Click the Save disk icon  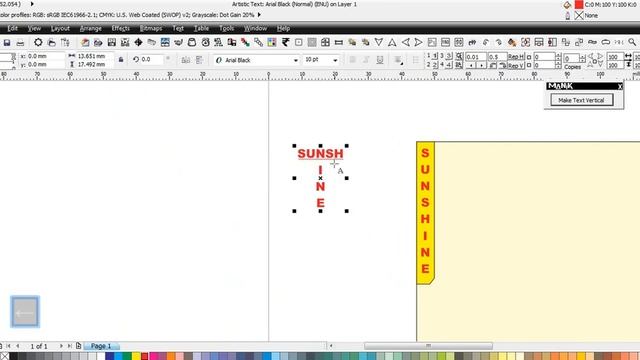[7, 42]
